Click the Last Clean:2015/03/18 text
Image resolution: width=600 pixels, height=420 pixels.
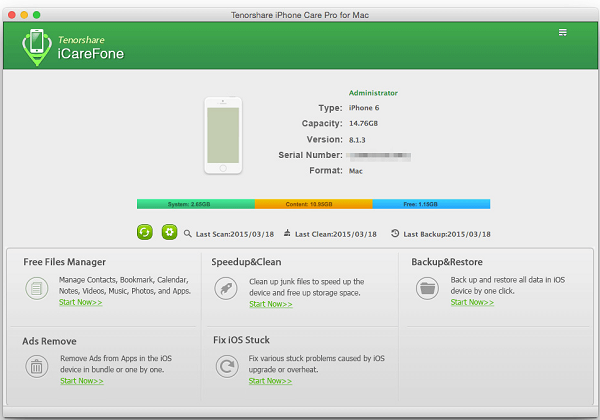point(336,234)
